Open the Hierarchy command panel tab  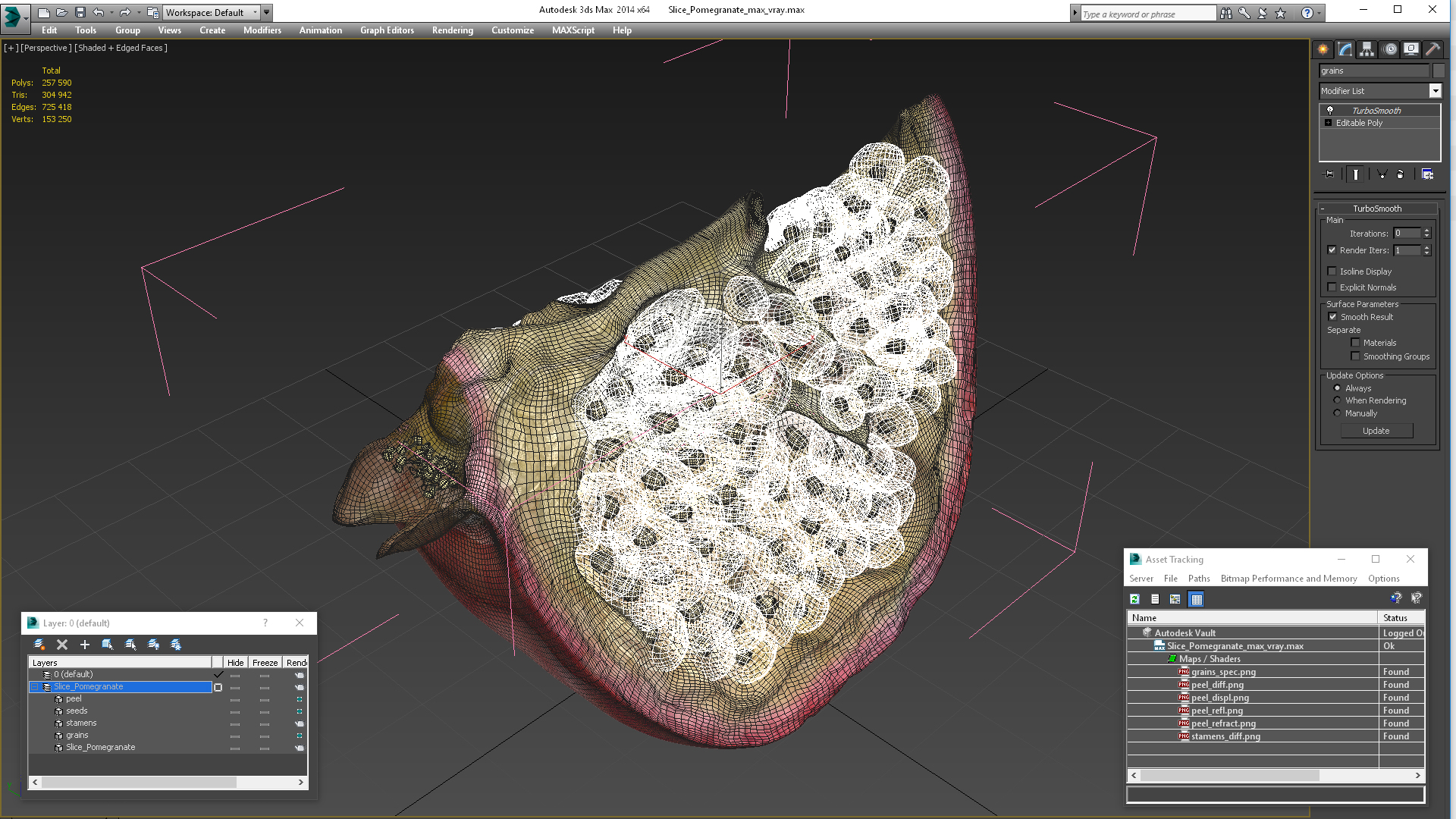coord(1367,49)
